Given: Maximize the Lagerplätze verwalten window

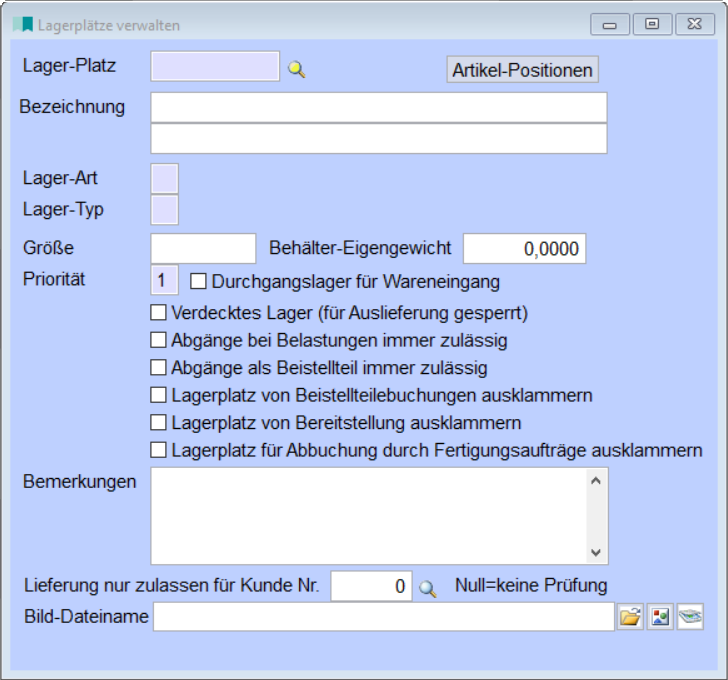Looking at the screenshot, I should tap(652, 24).
